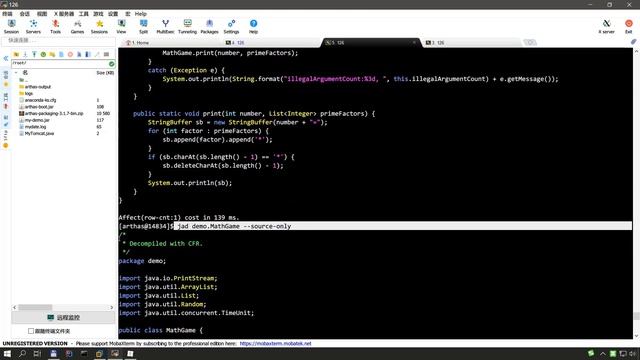This screenshot has width=640, height=360.
Task: Click the new tab button after 3. 126
Action: (x=530, y=42)
